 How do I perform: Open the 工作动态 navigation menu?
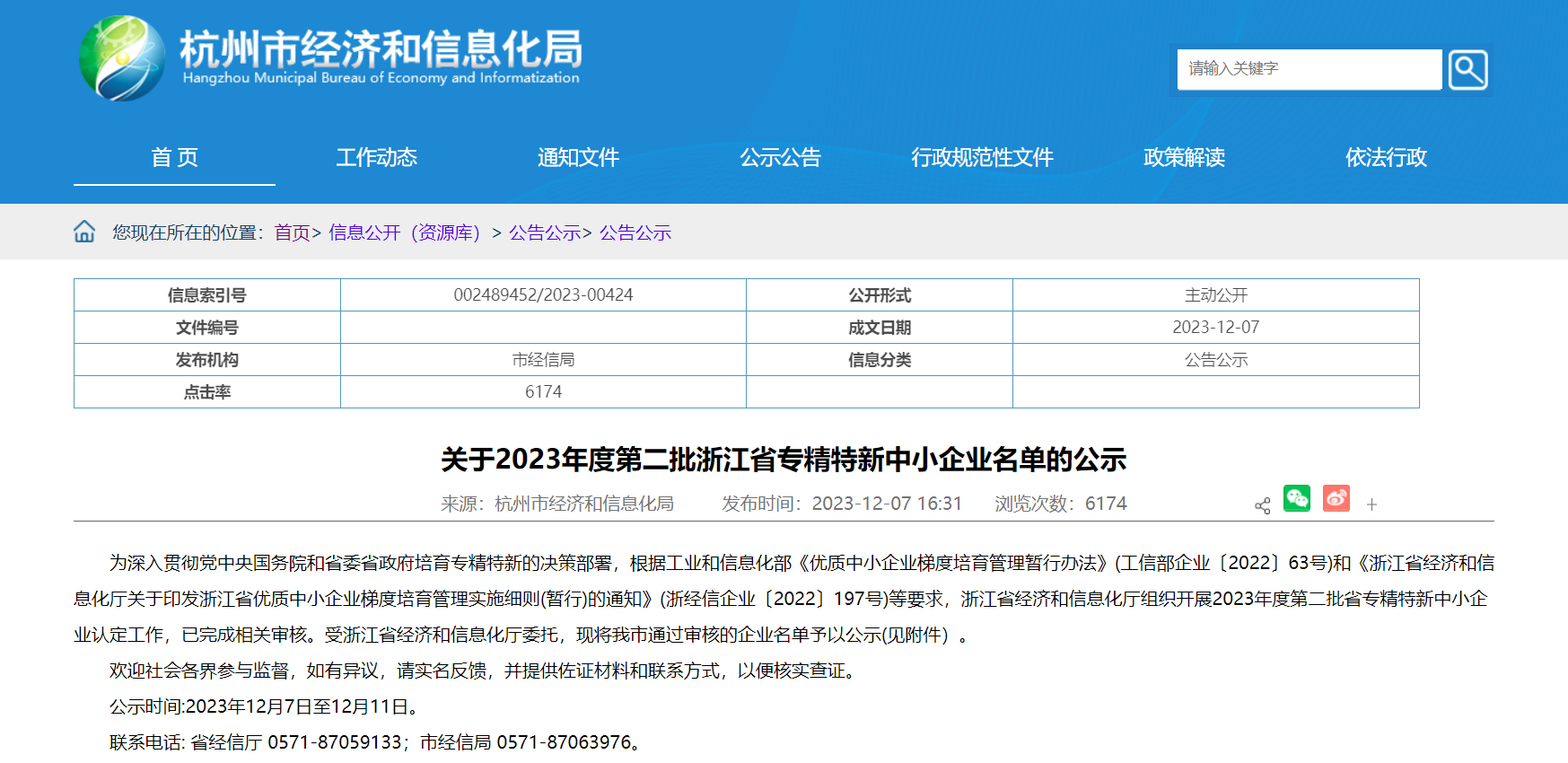click(x=376, y=158)
